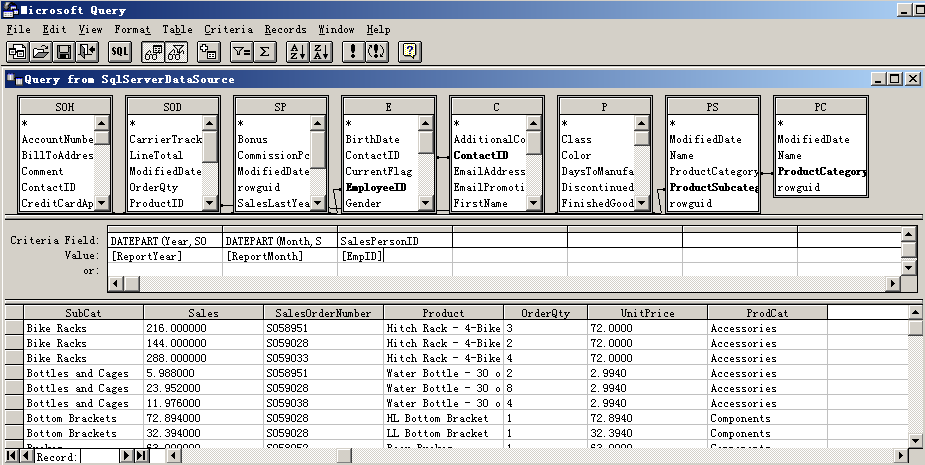925x465 pixels.
Task: Open the Window menu
Action: tap(336, 29)
